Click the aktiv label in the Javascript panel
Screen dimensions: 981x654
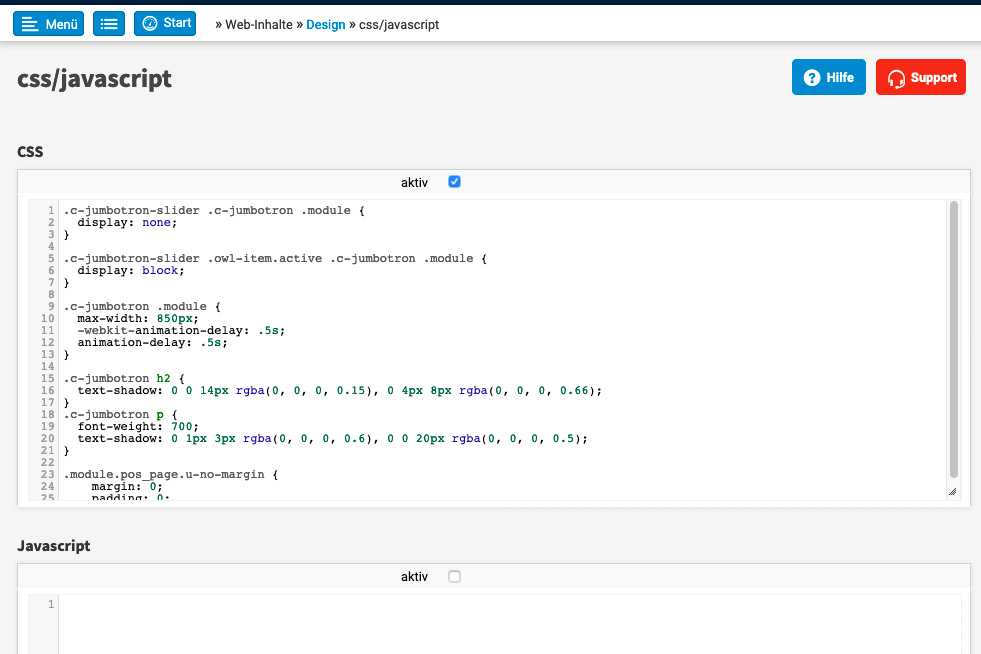(414, 576)
